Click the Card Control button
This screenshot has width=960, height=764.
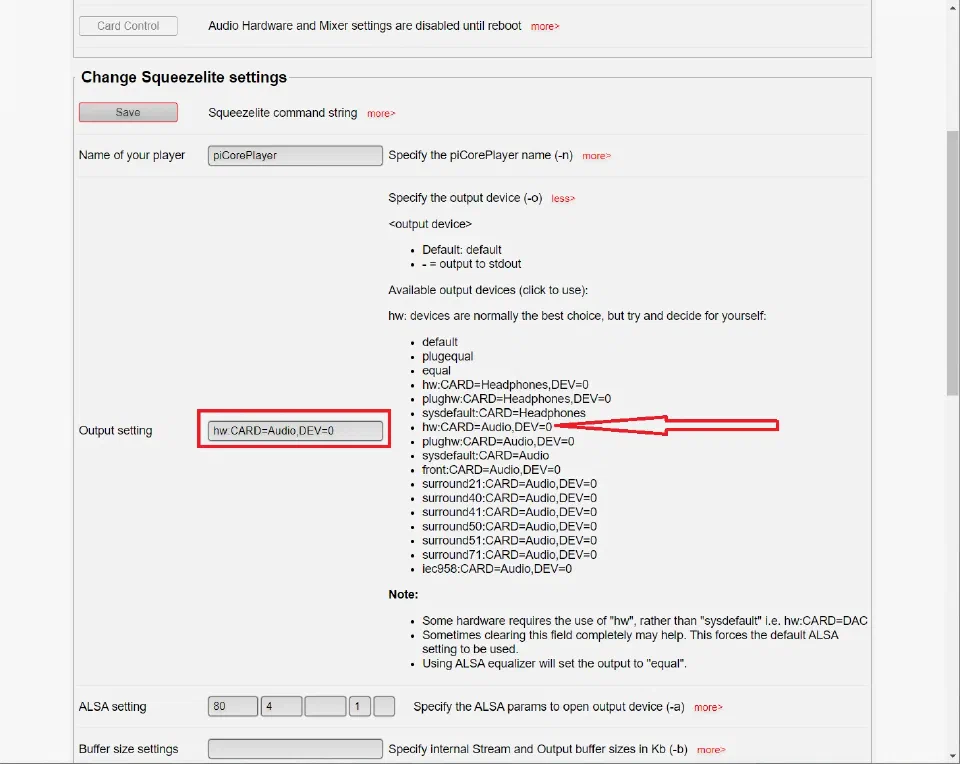(x=128, y=26)
